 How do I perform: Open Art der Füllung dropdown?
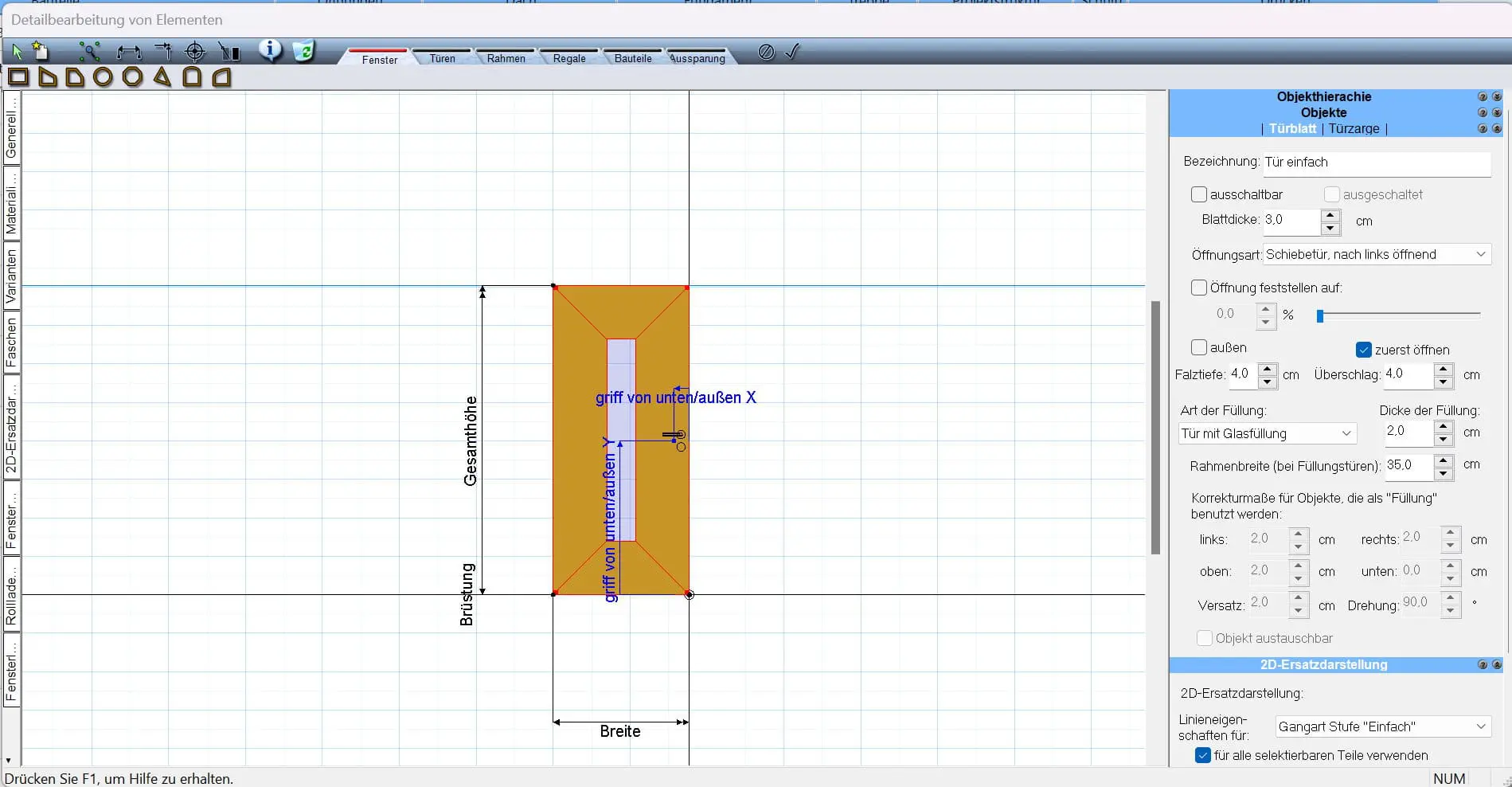click(x=1268, y=433)
